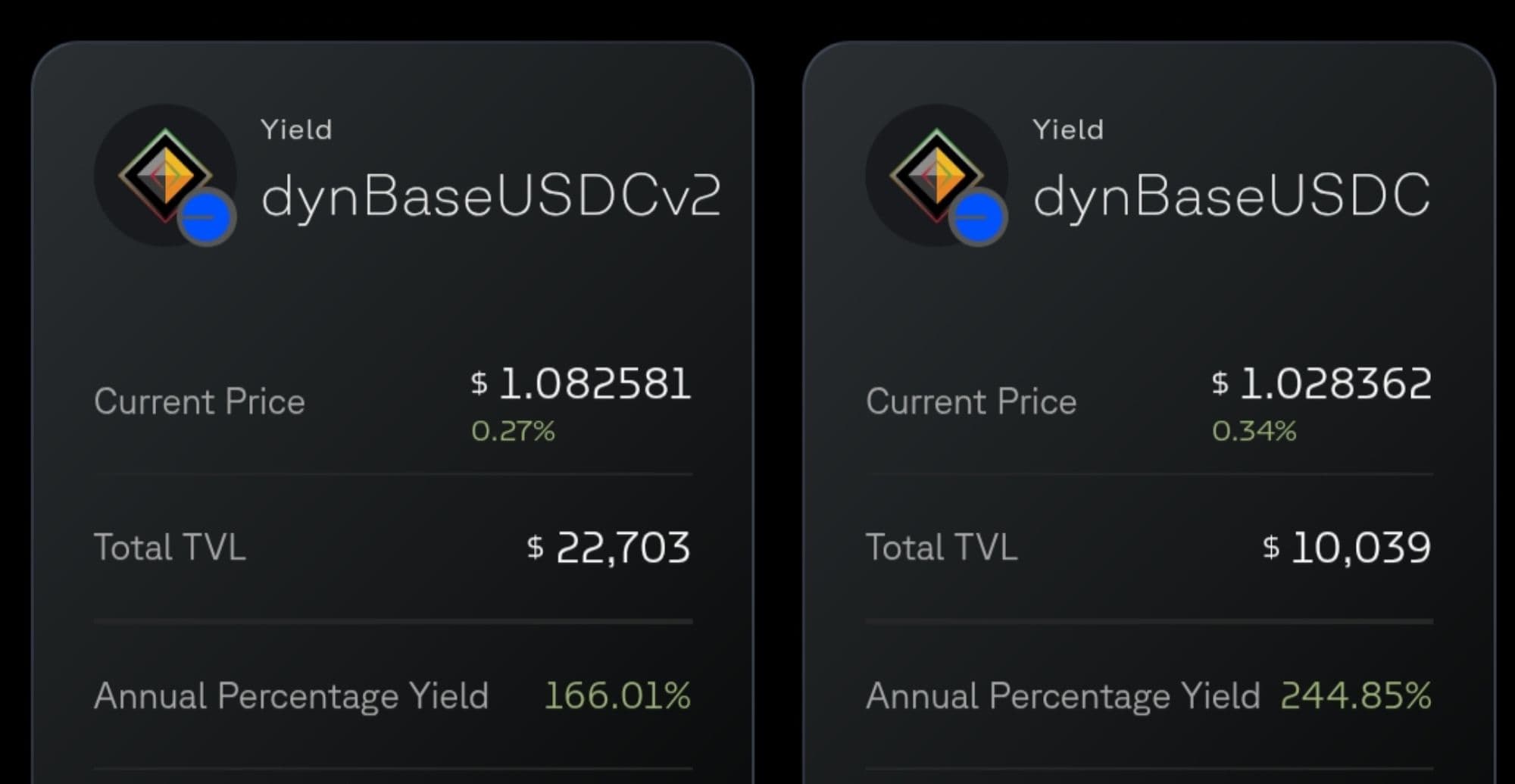This screenshot has height=784, width=1515.
Task: Click the 244.85% annual yield figure
Action: tap(1355, 695)
